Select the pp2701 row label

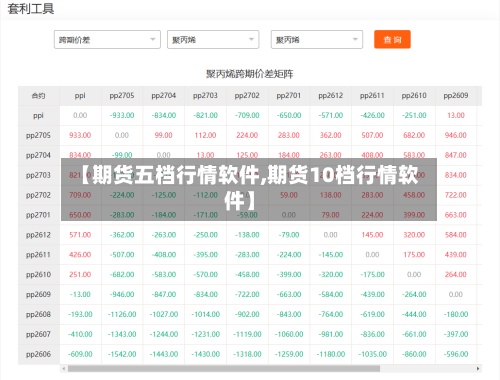coord(38,215)
